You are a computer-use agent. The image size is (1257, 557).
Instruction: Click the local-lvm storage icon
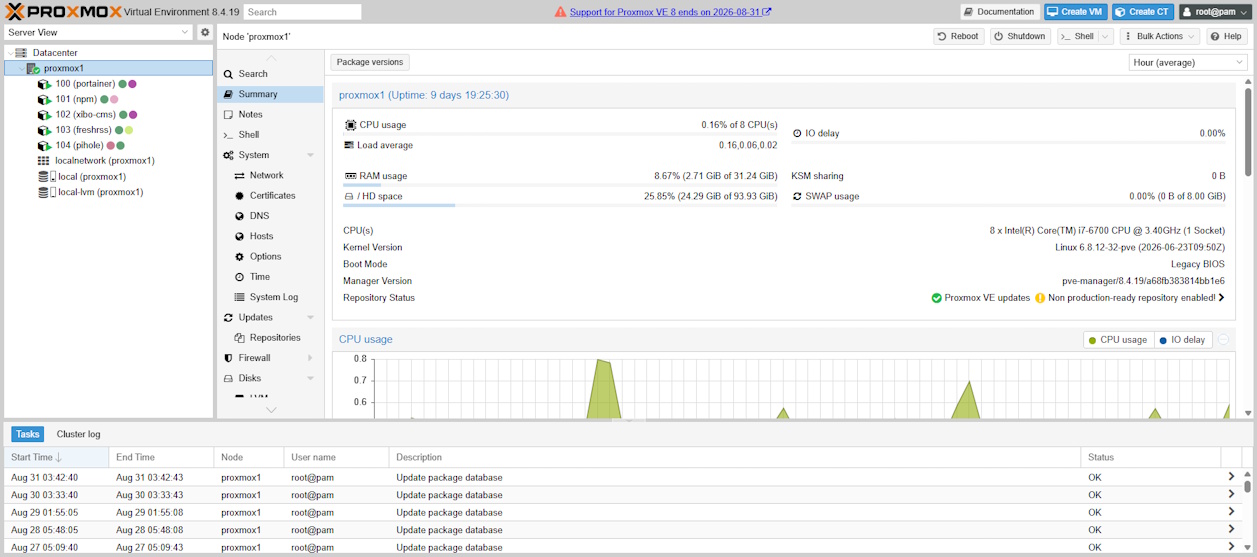pyautogui.click(x=46, y=192)
